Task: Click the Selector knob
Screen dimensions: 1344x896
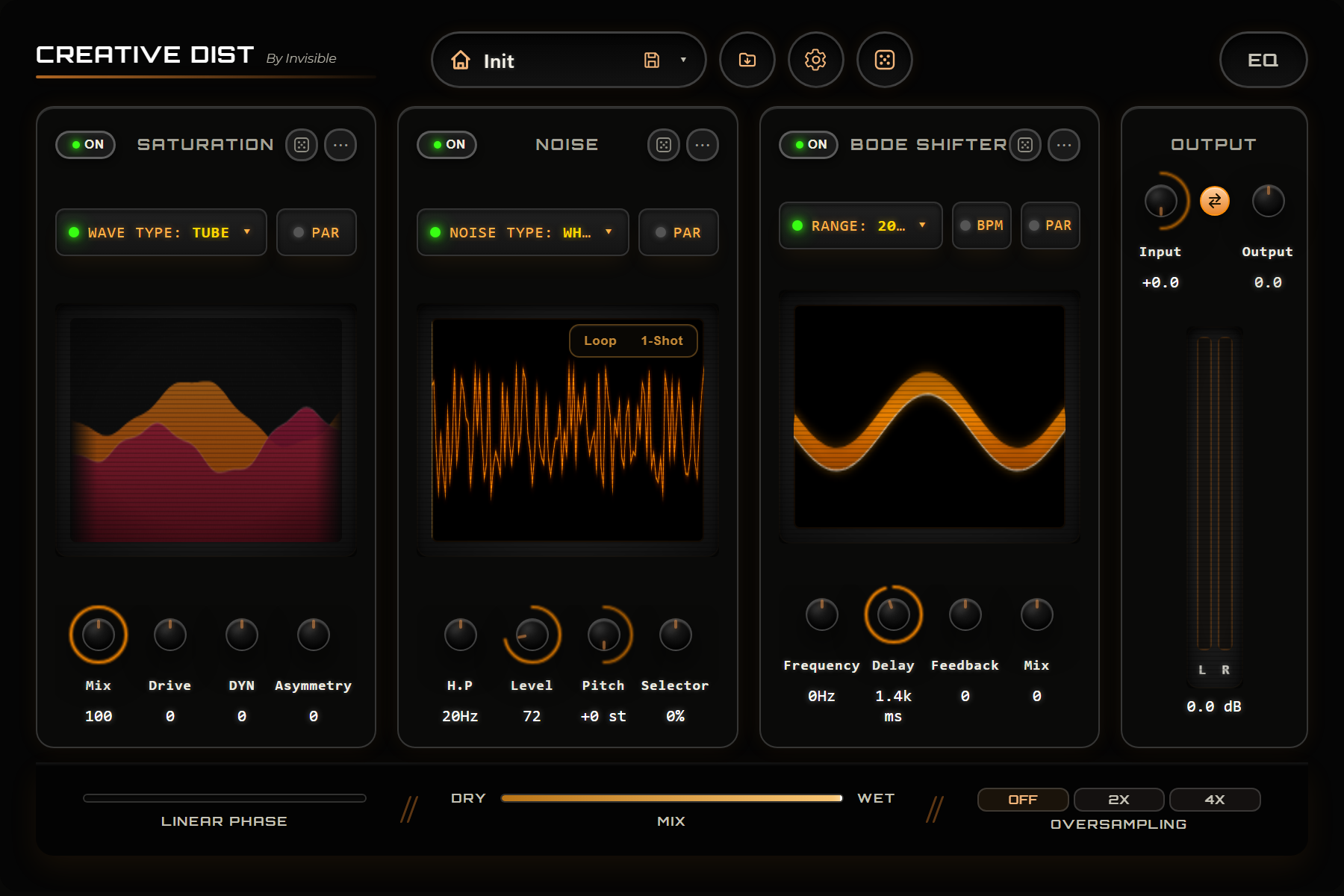Action: [x=676, y=635]
